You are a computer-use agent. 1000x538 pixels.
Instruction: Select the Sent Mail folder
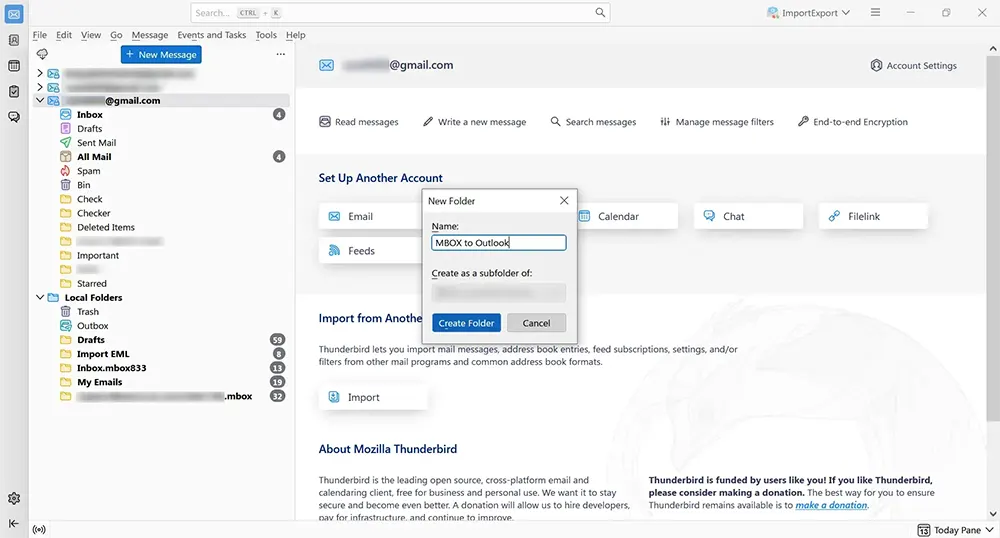[x=96, y=143]
